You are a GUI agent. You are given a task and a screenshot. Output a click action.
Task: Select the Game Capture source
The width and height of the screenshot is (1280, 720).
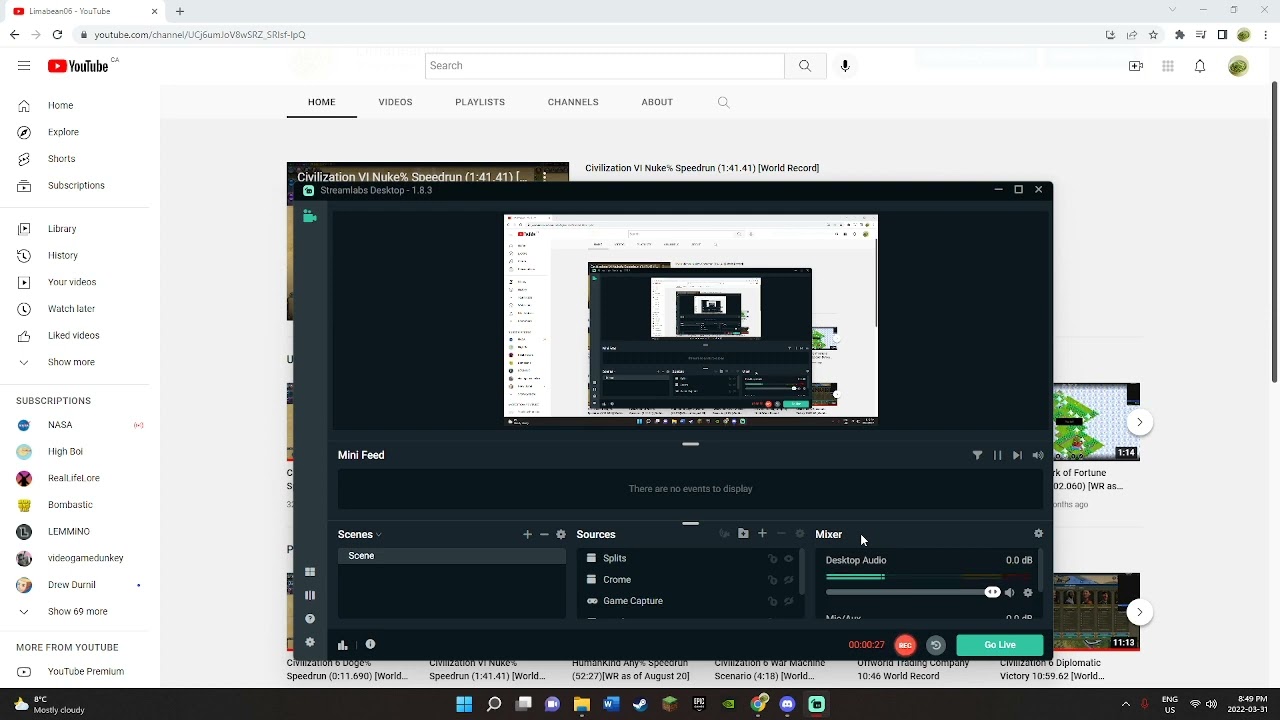coord(690,601)
